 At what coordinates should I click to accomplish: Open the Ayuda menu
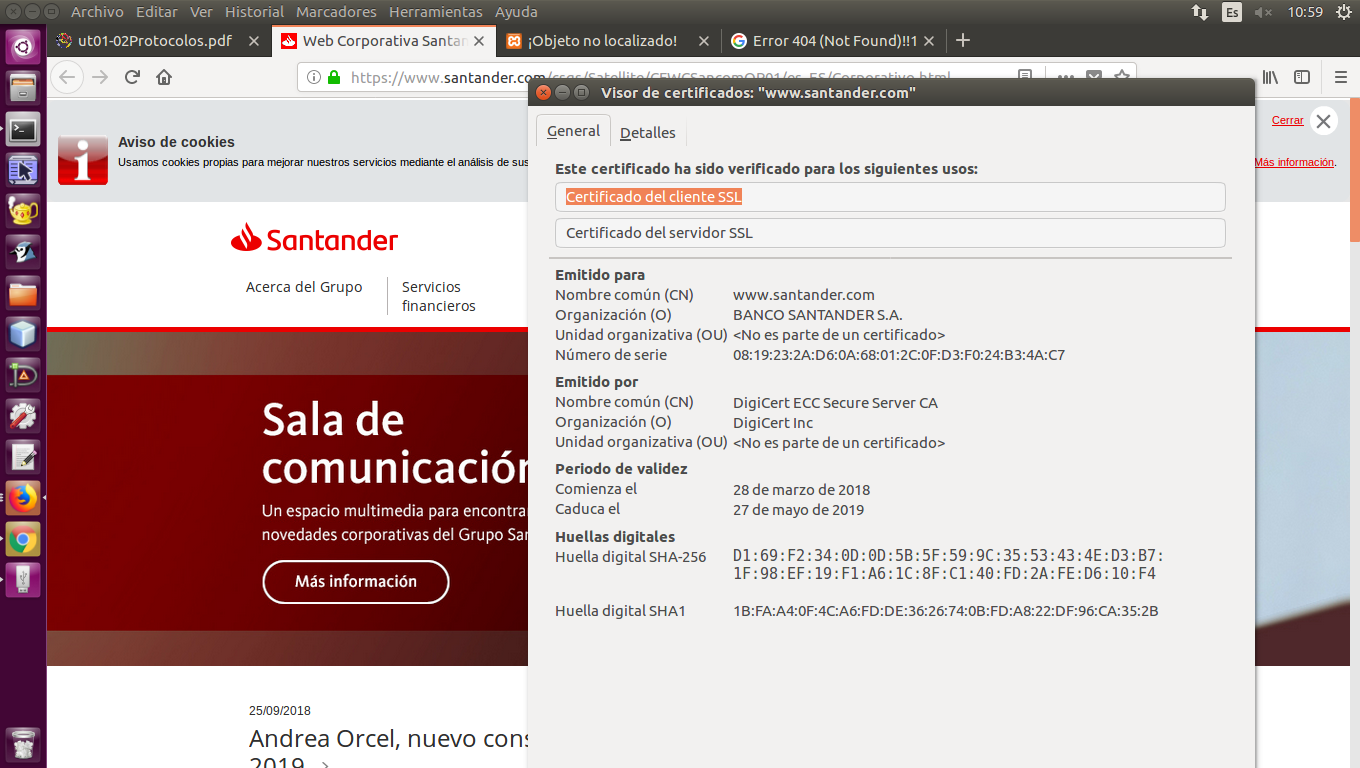pos(516,12)
